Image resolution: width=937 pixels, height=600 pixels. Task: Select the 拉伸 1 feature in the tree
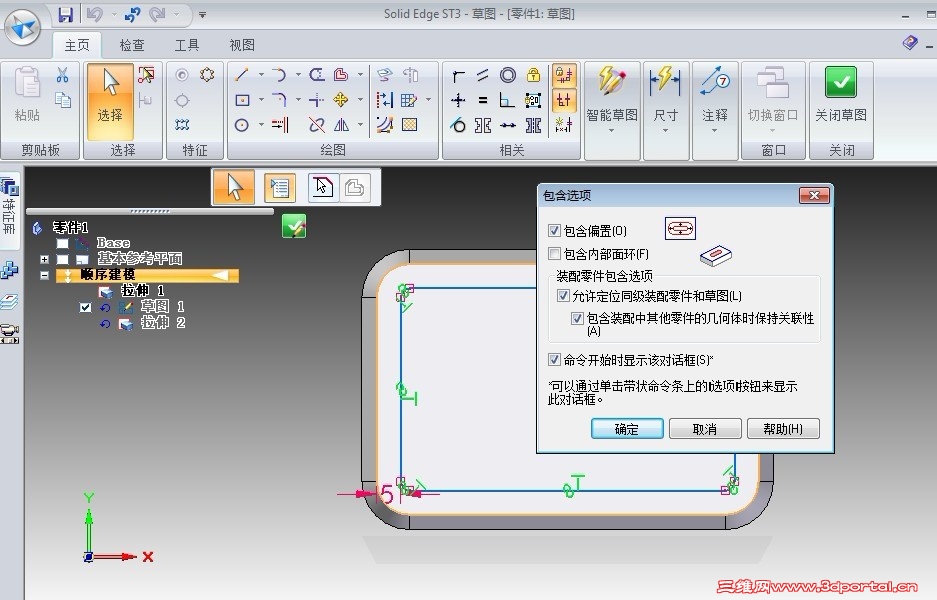point(142,291)
